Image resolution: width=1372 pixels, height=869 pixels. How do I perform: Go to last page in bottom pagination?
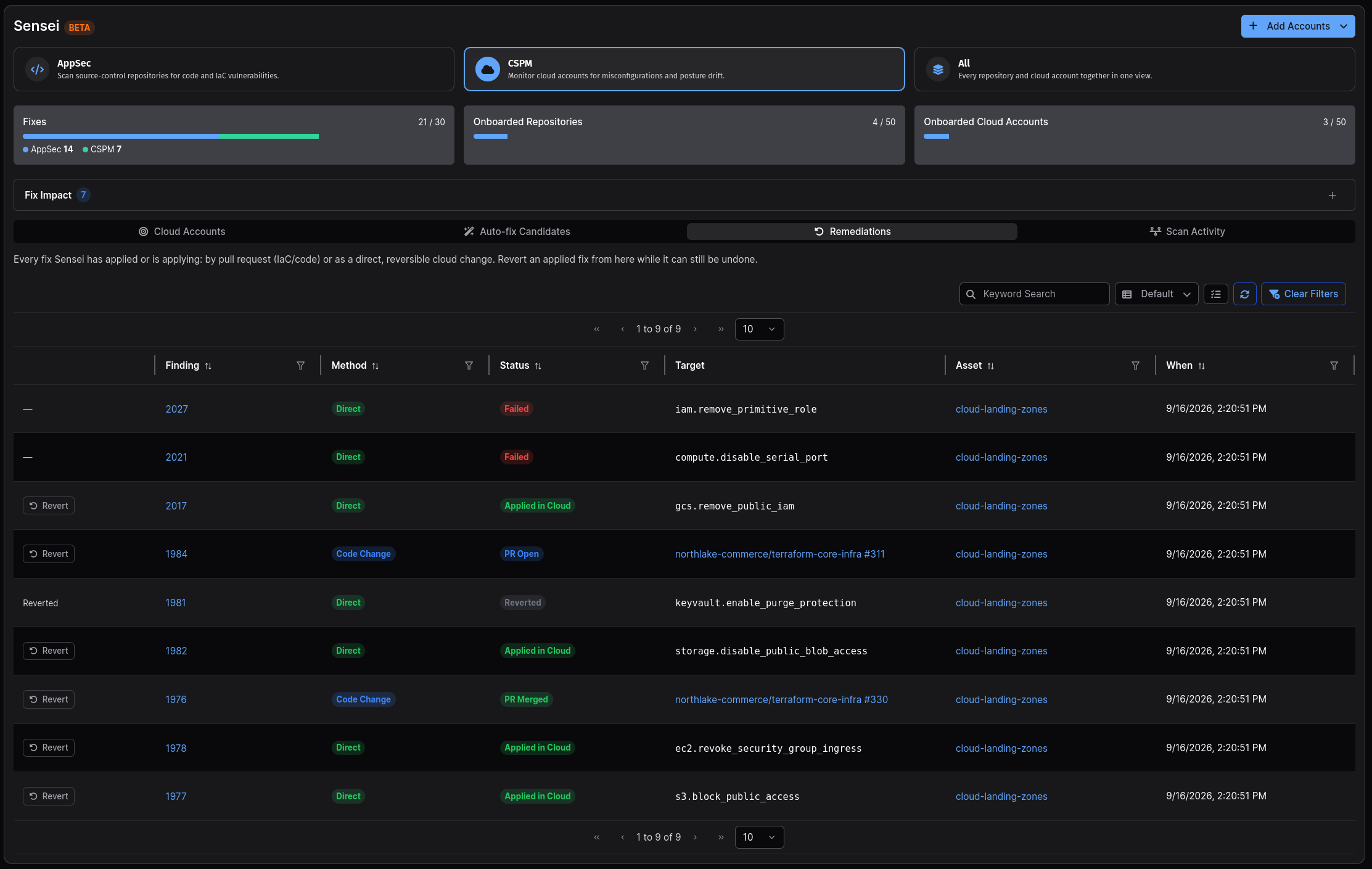click(721, 838)
